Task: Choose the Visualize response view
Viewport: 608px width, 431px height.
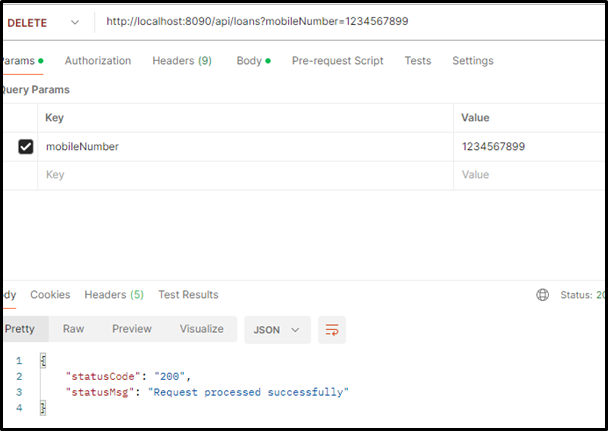Action: coord(201,329)
